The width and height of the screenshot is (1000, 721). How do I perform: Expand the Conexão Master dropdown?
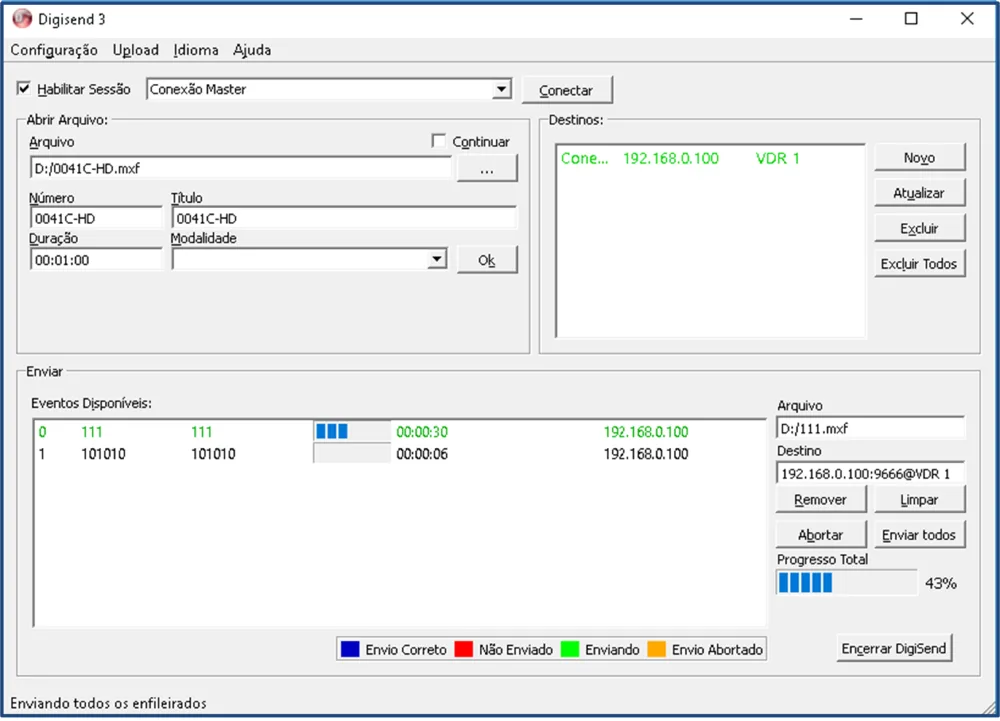(x=502, y=89)
